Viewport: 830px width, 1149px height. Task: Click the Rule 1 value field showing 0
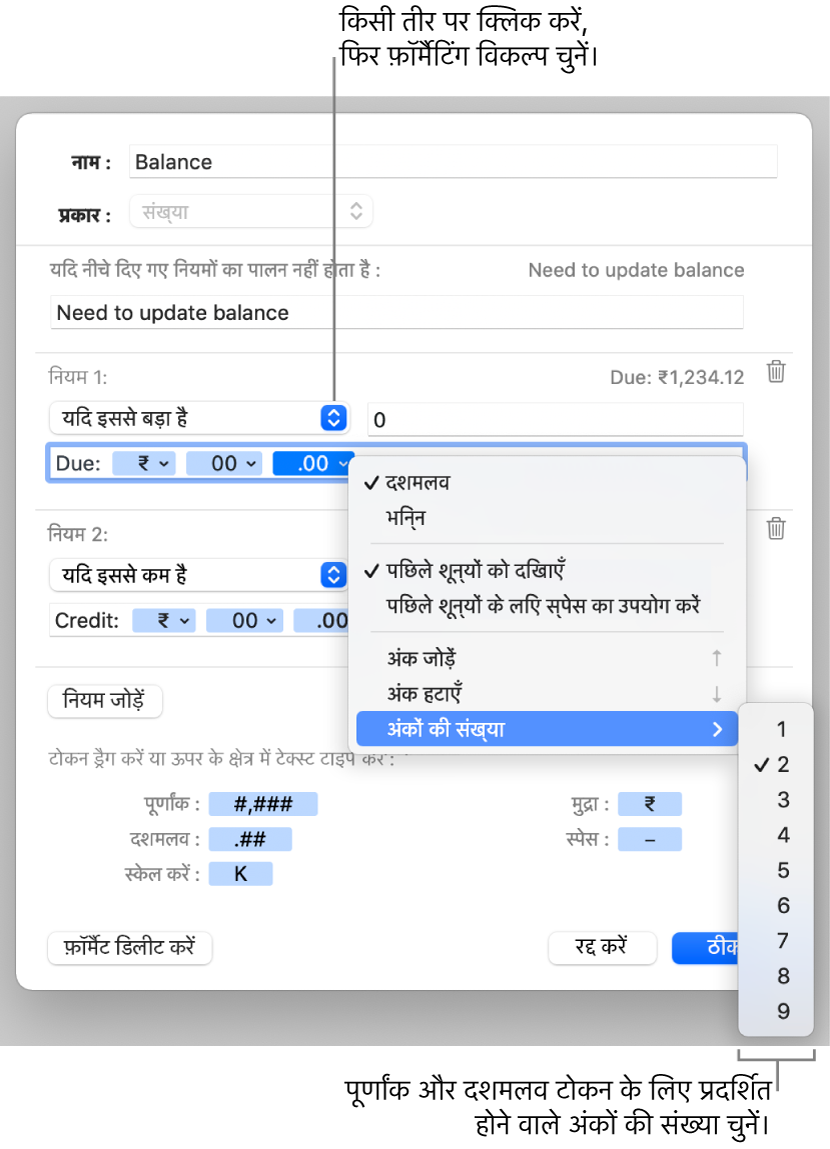pos(555,419)
